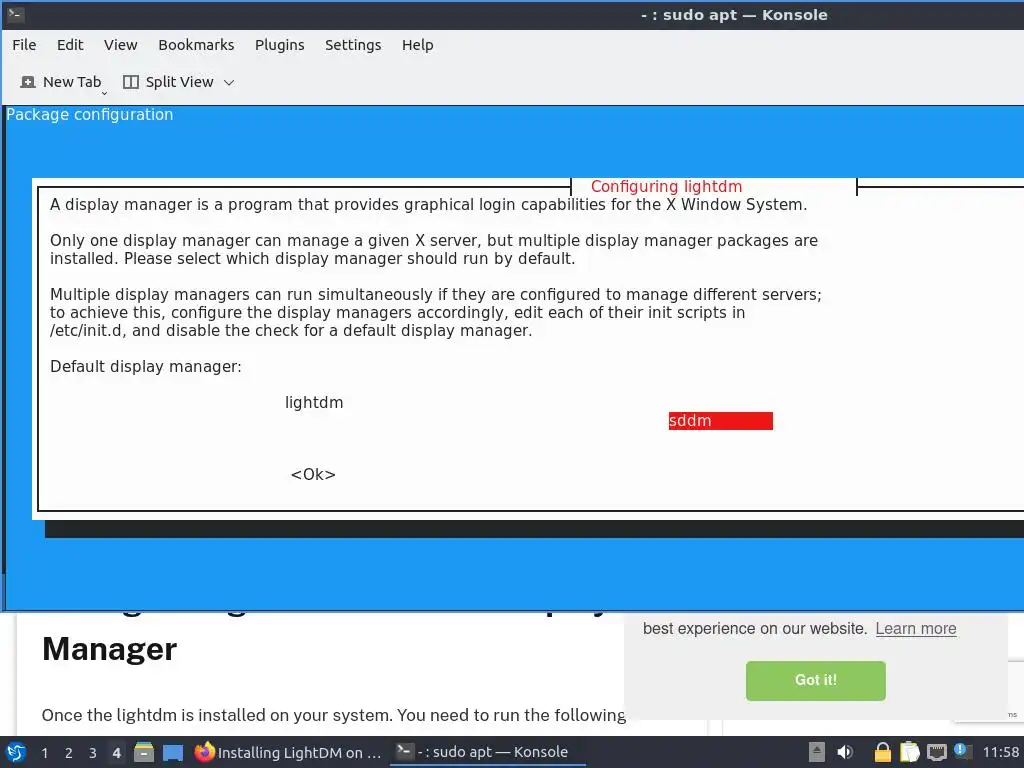Open the Edit menu
The image size is (1024, 768).
(70, 45)
